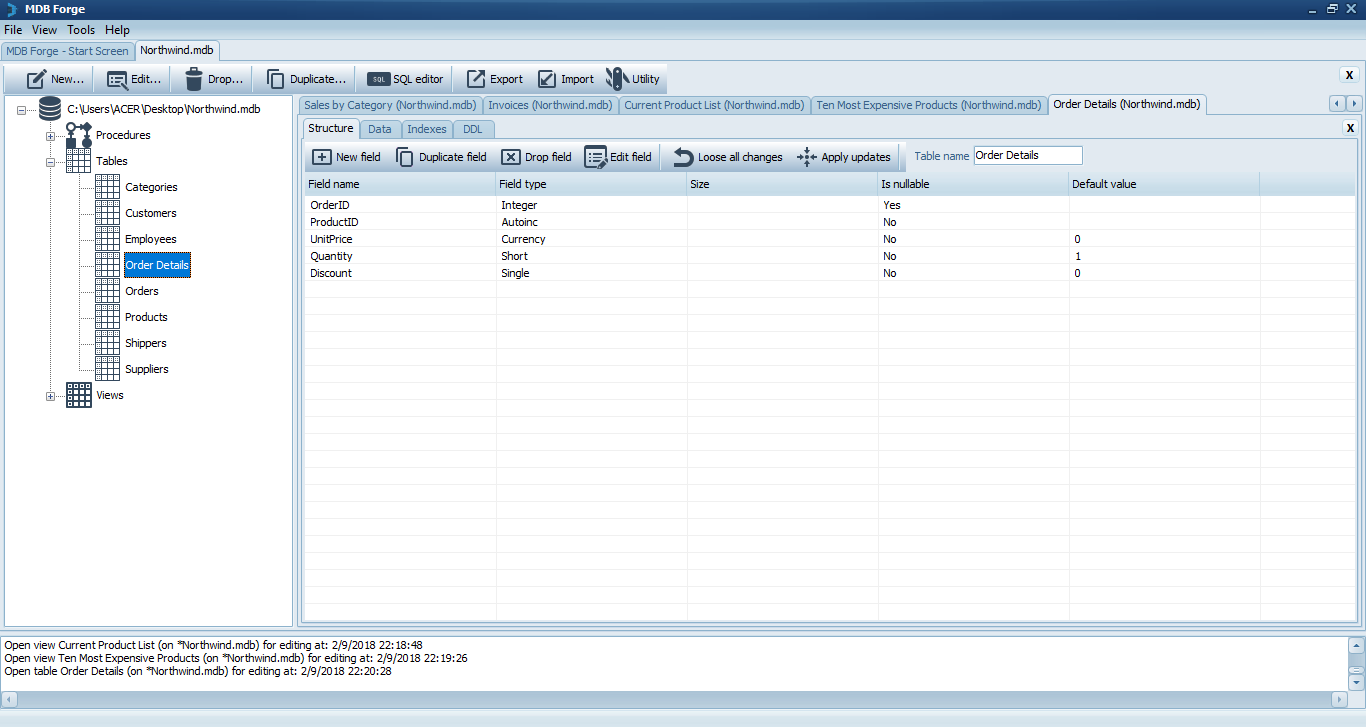Open the Tools menu
Viewport: 1366px width, 727px height.
point(81,30)
